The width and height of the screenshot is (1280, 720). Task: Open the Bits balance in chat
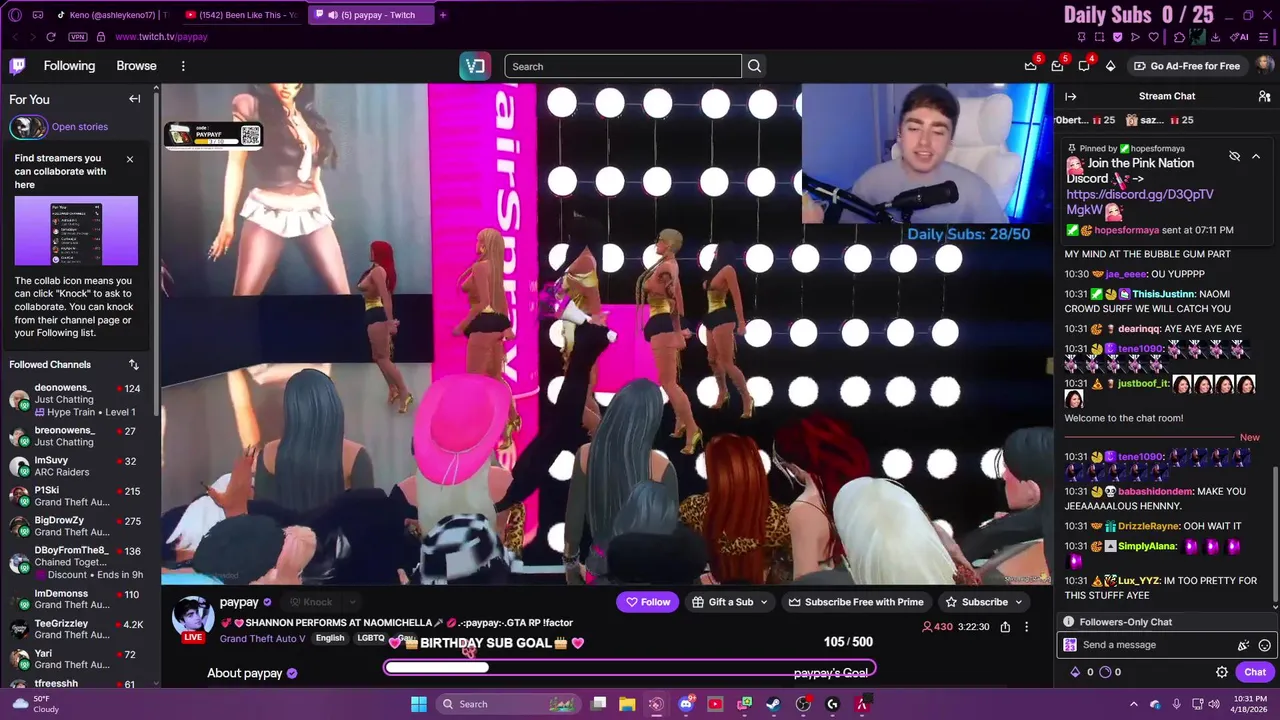tap(1083, 672)
